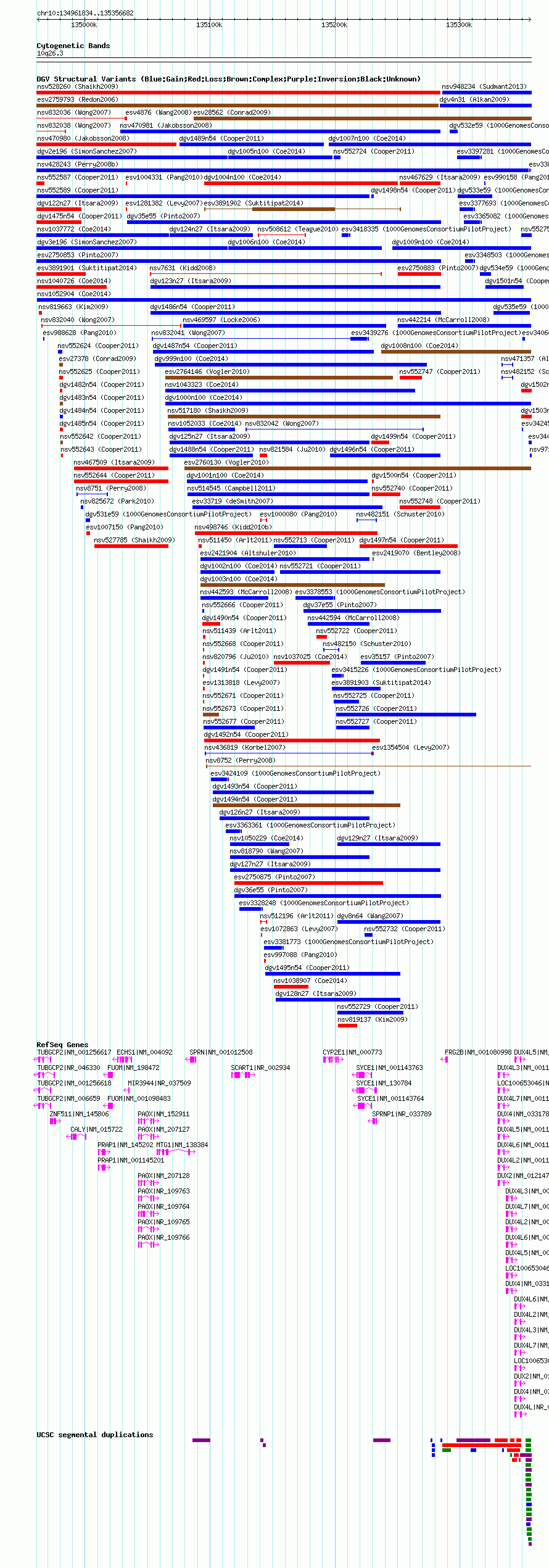Viewport: 549px width, 1568px height.
Task: Open the UCSC segmental duplications track title
Action: point(95,1435)
